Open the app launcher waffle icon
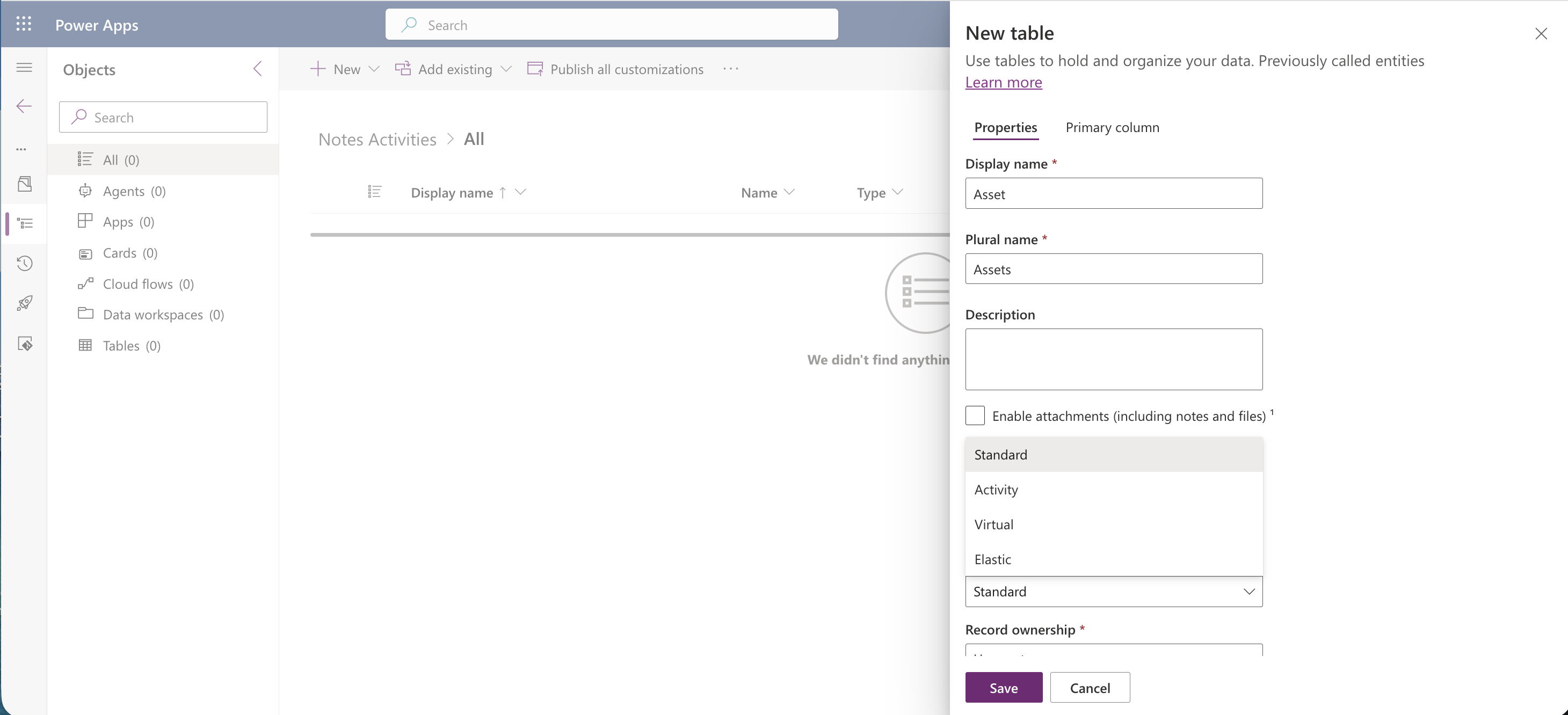1568x715 pixels. tap(24, 24)
